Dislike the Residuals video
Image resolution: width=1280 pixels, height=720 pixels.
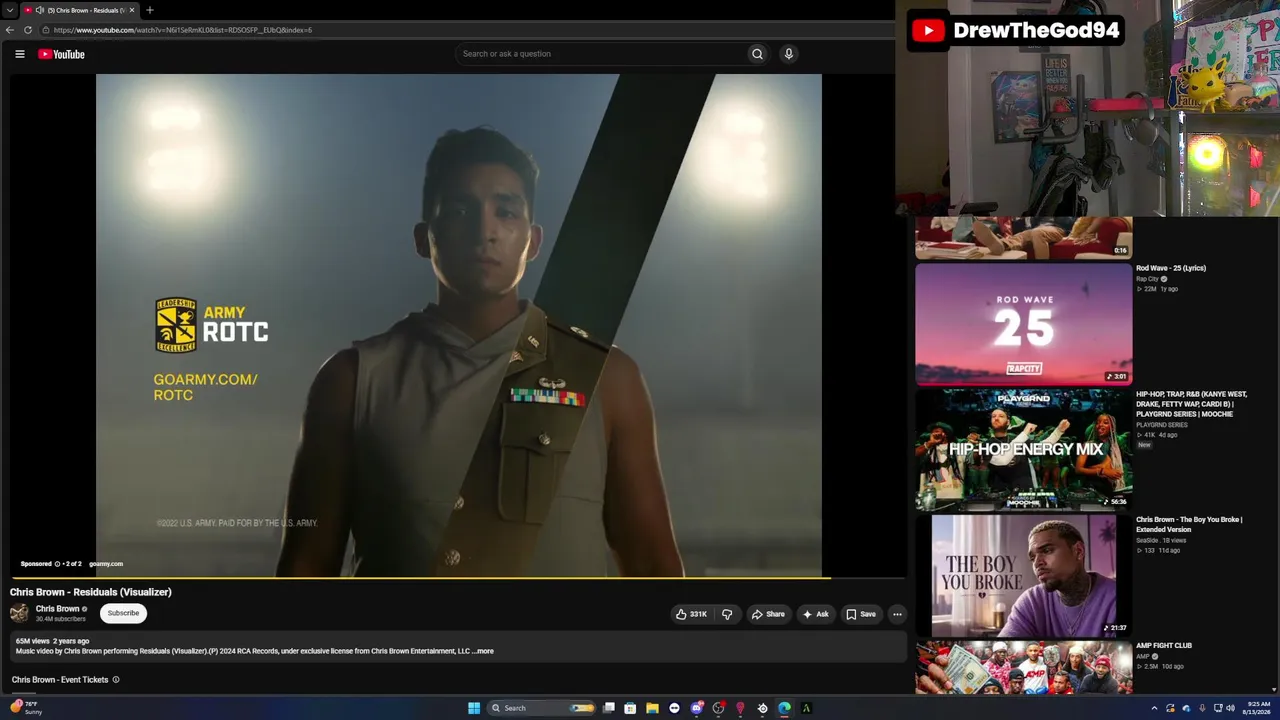click(727, 614)
